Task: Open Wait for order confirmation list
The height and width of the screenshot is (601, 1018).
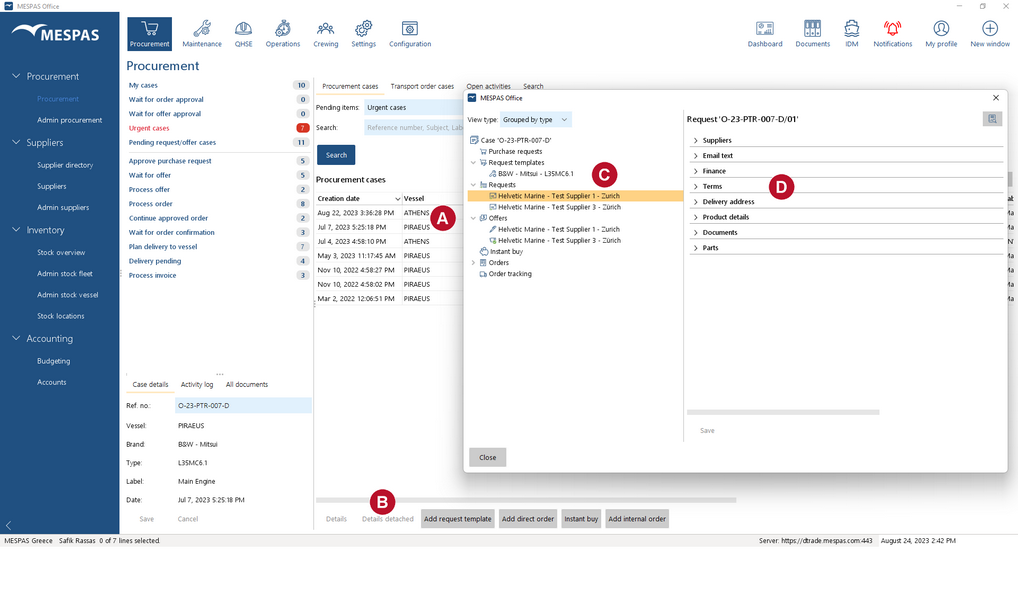Action: [171, 232]
